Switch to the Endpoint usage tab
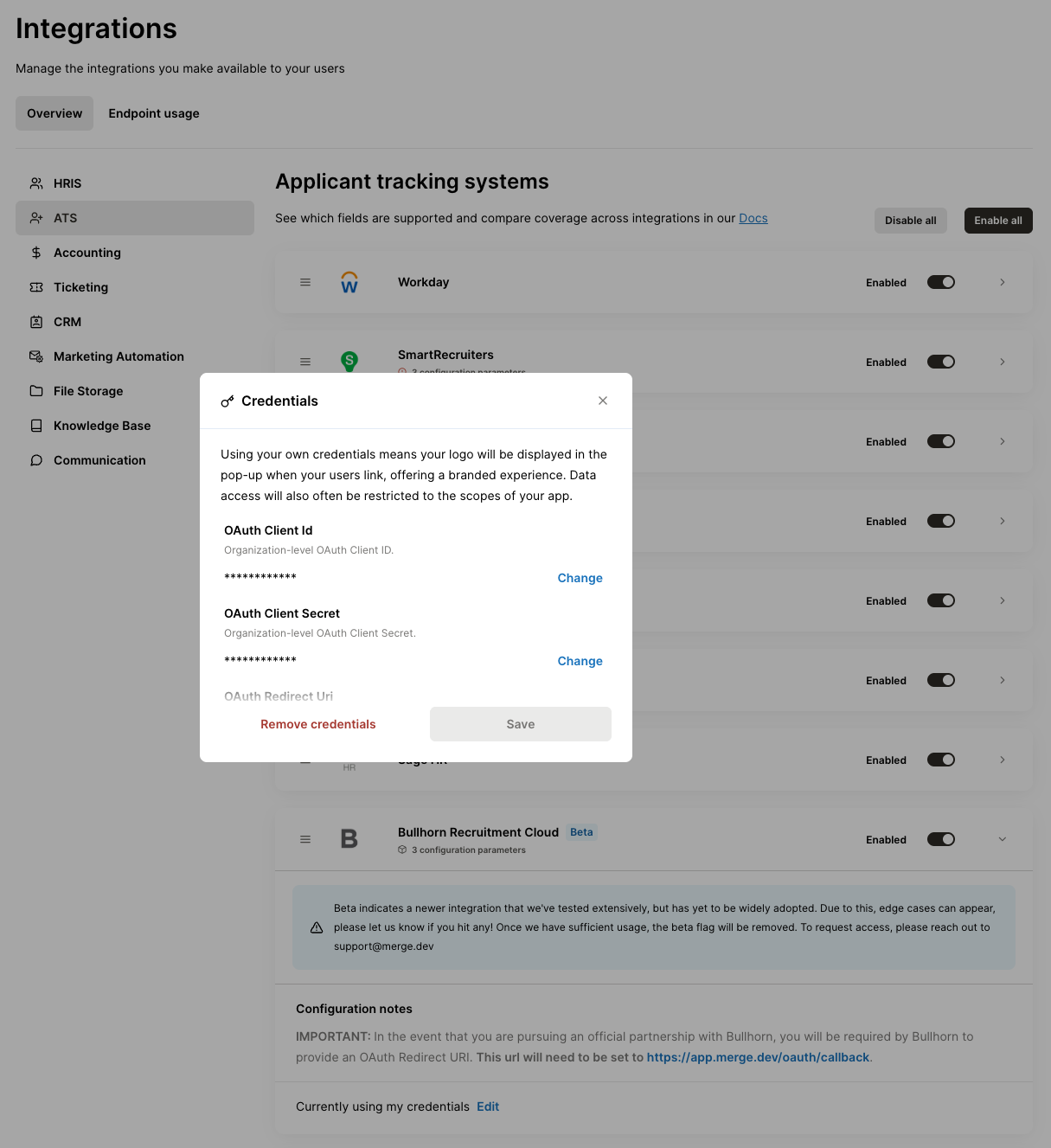The image size is (1051, 1148). click(153, 112)
